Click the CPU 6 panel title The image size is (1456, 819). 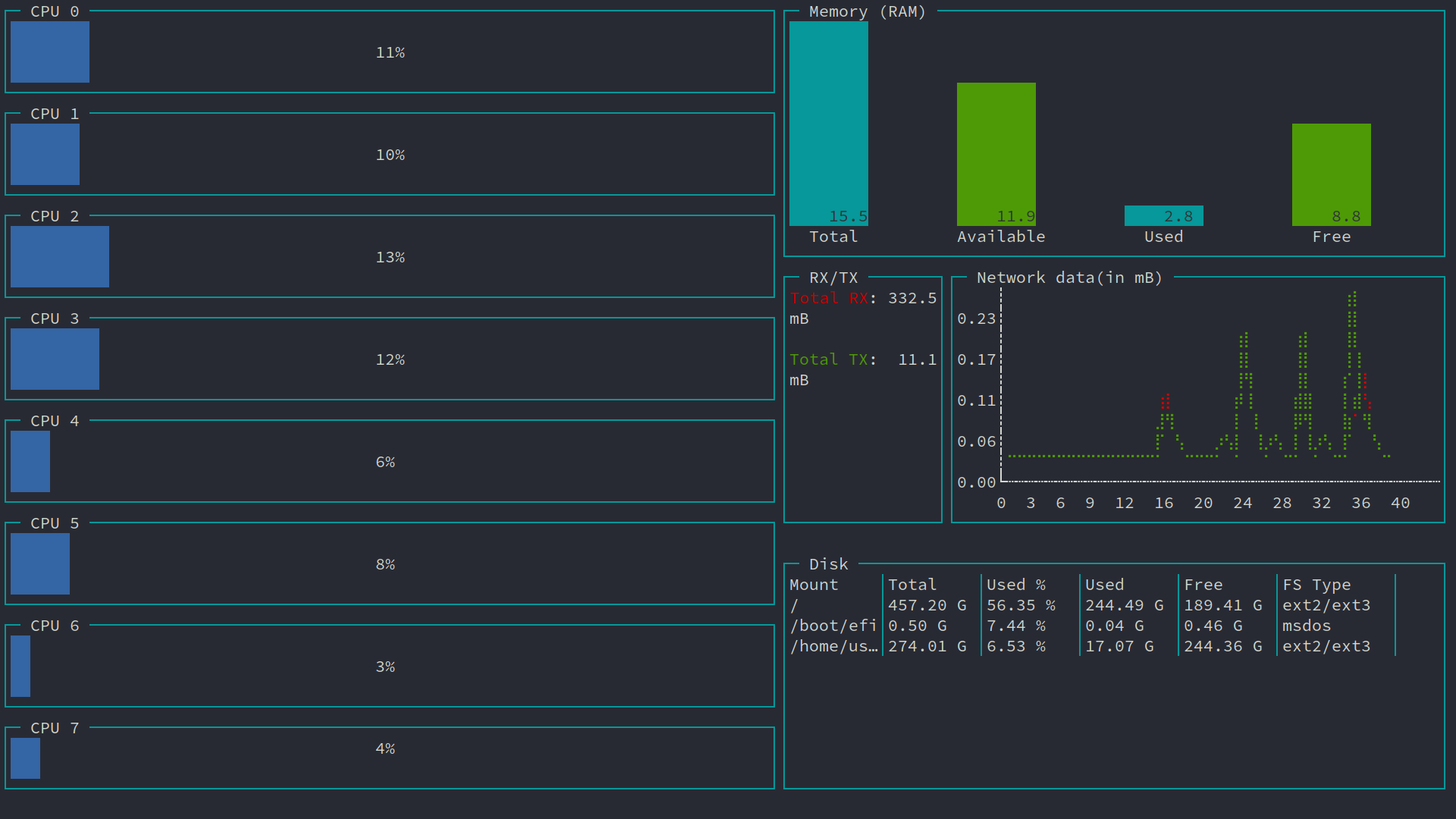coord(55,626)
